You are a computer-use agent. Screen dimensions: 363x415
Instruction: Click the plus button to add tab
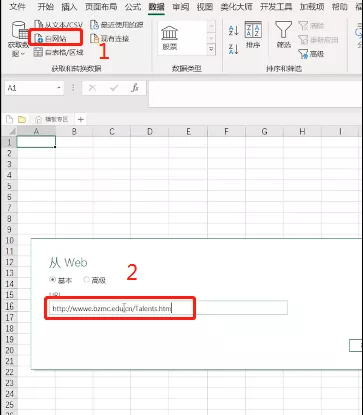[81, 119]
